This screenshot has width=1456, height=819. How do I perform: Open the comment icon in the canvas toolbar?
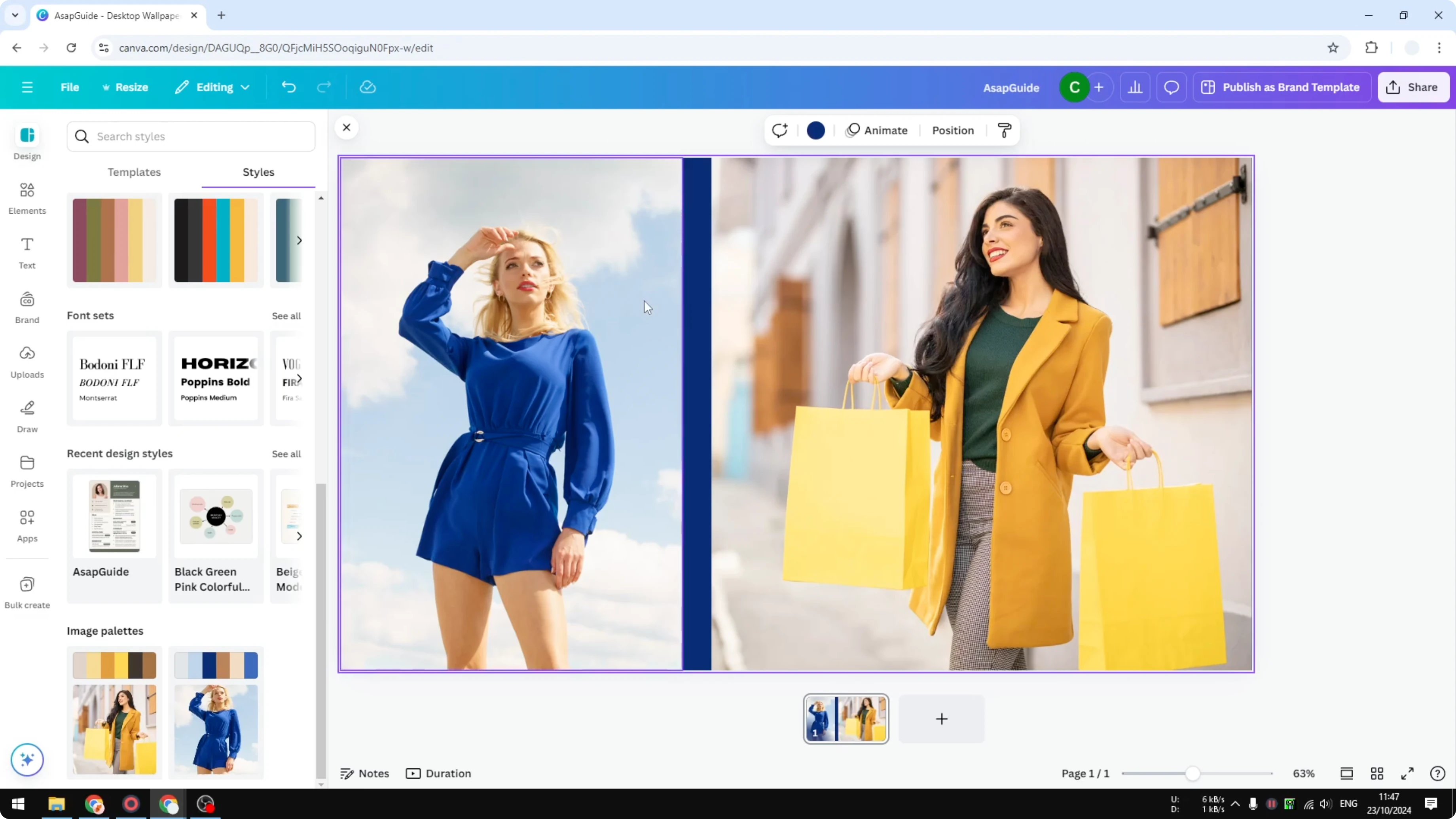click(779, 130)
